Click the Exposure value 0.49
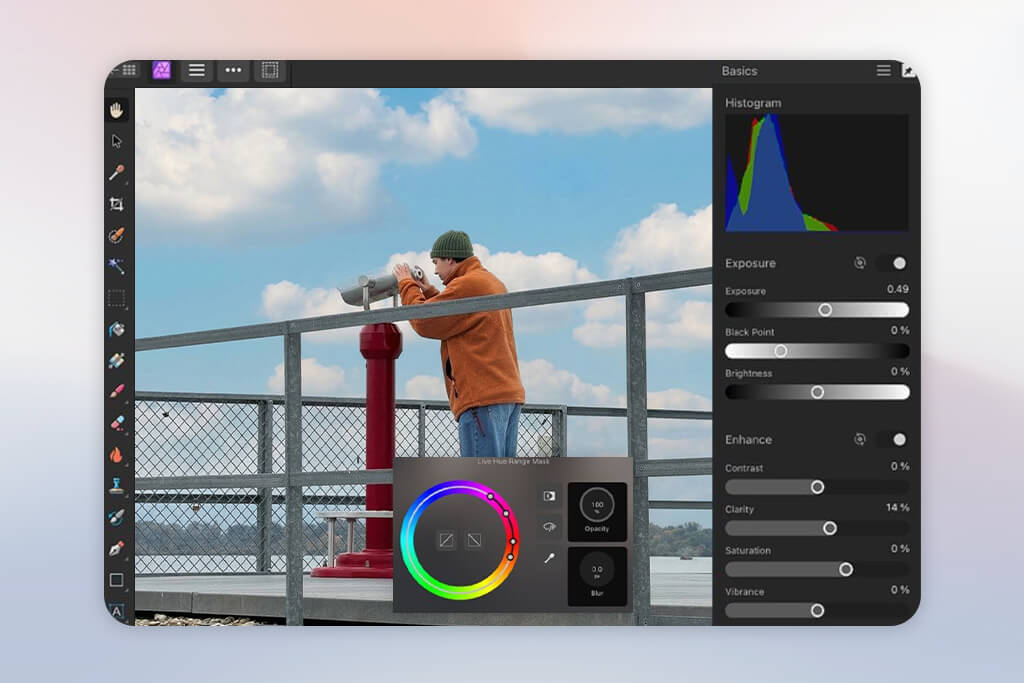 click(898, 289)
